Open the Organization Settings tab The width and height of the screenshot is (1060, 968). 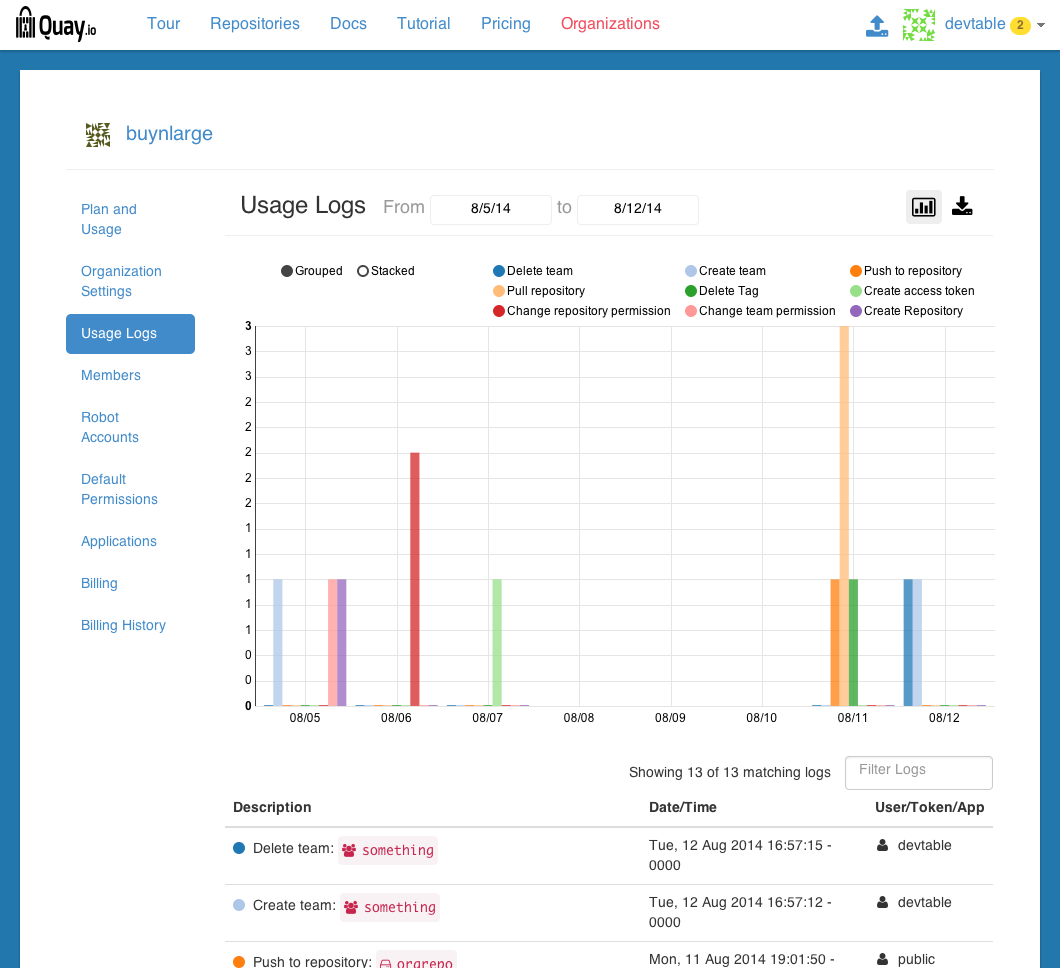[130, 281]
